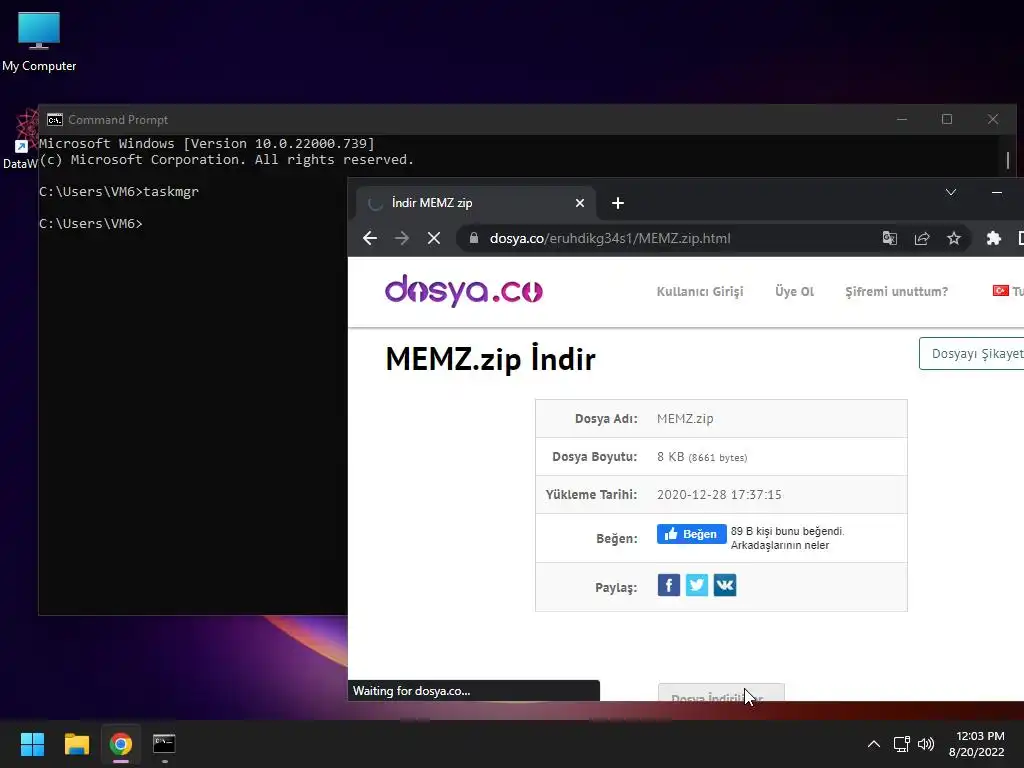
Task: Open a new Chrome tab
Action: click(618, 203)
